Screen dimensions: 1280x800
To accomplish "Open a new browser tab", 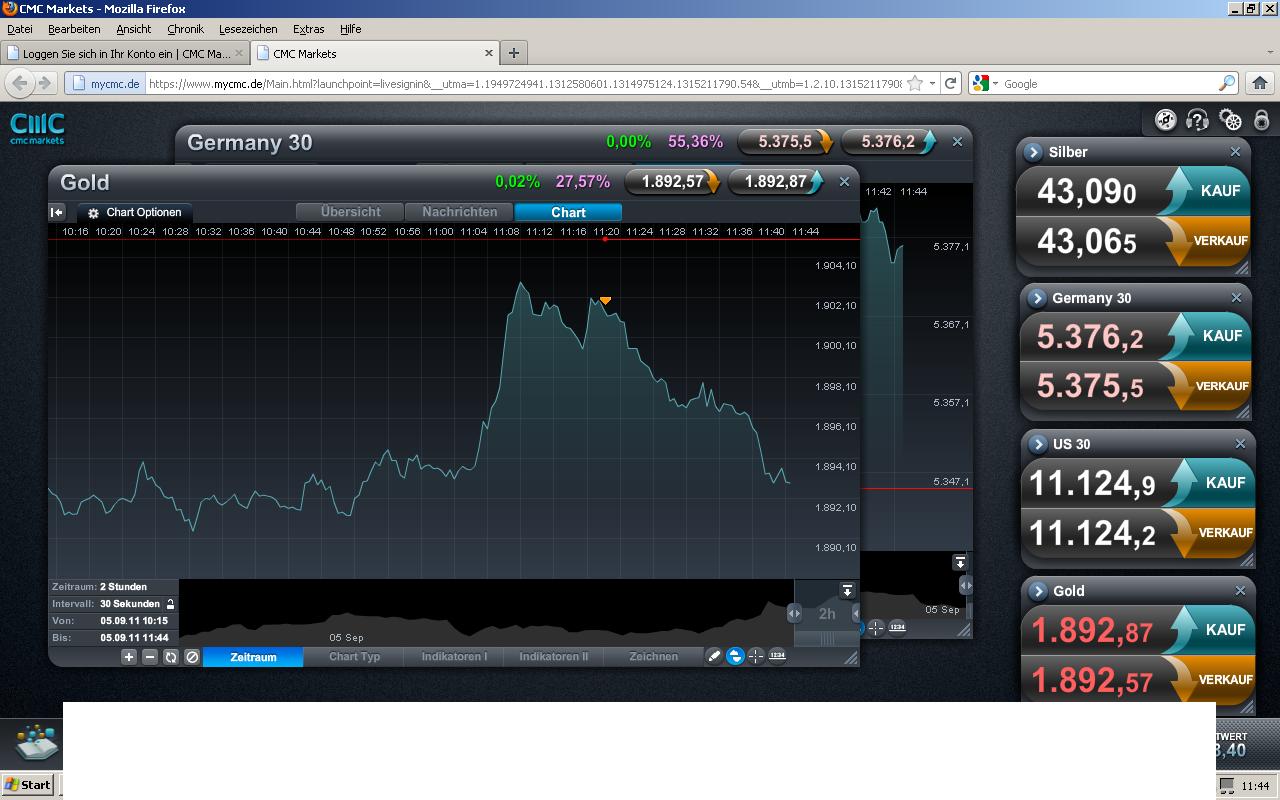I will (513, 53).
